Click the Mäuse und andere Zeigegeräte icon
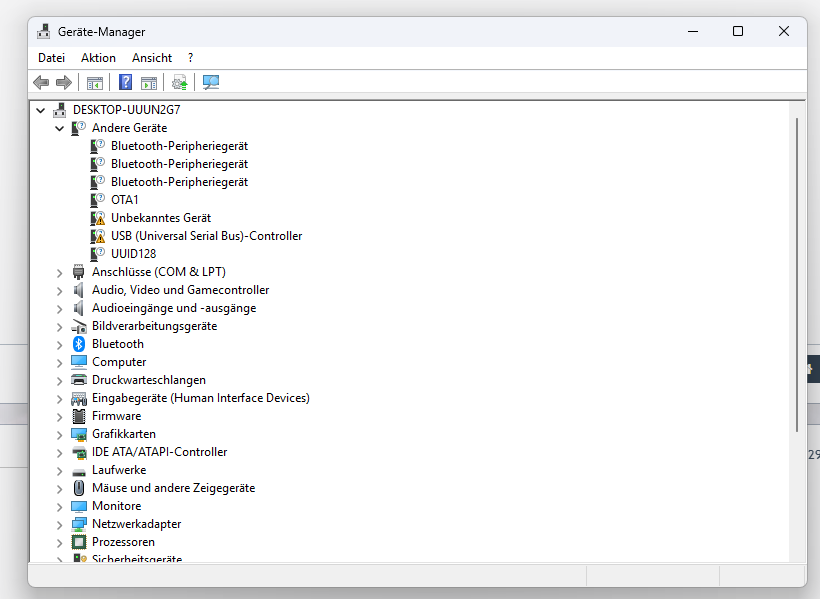This screenshot has width=820, height=599. click(79, 488)
